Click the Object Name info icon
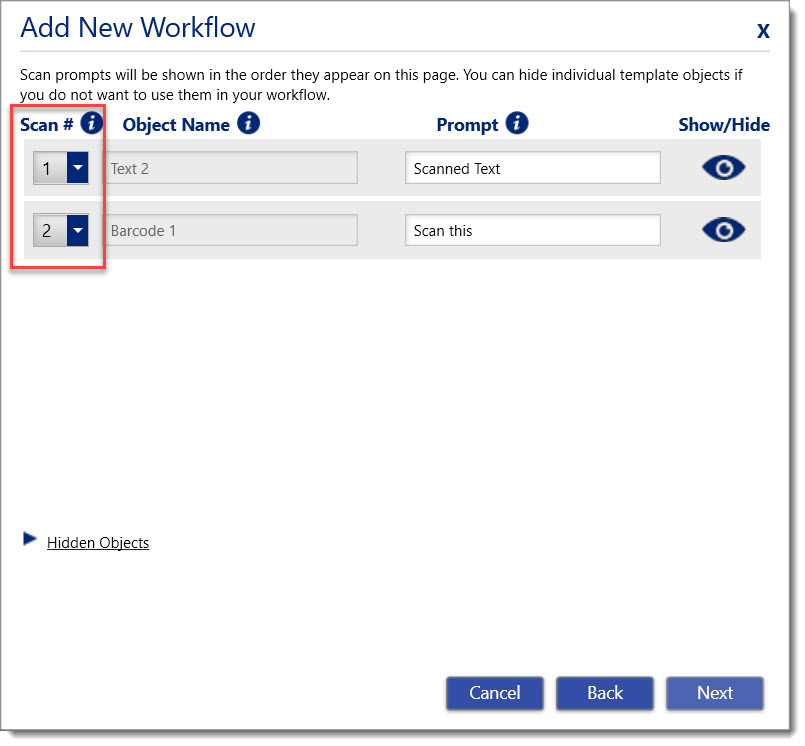805x746 pixels. pos(248,124)
